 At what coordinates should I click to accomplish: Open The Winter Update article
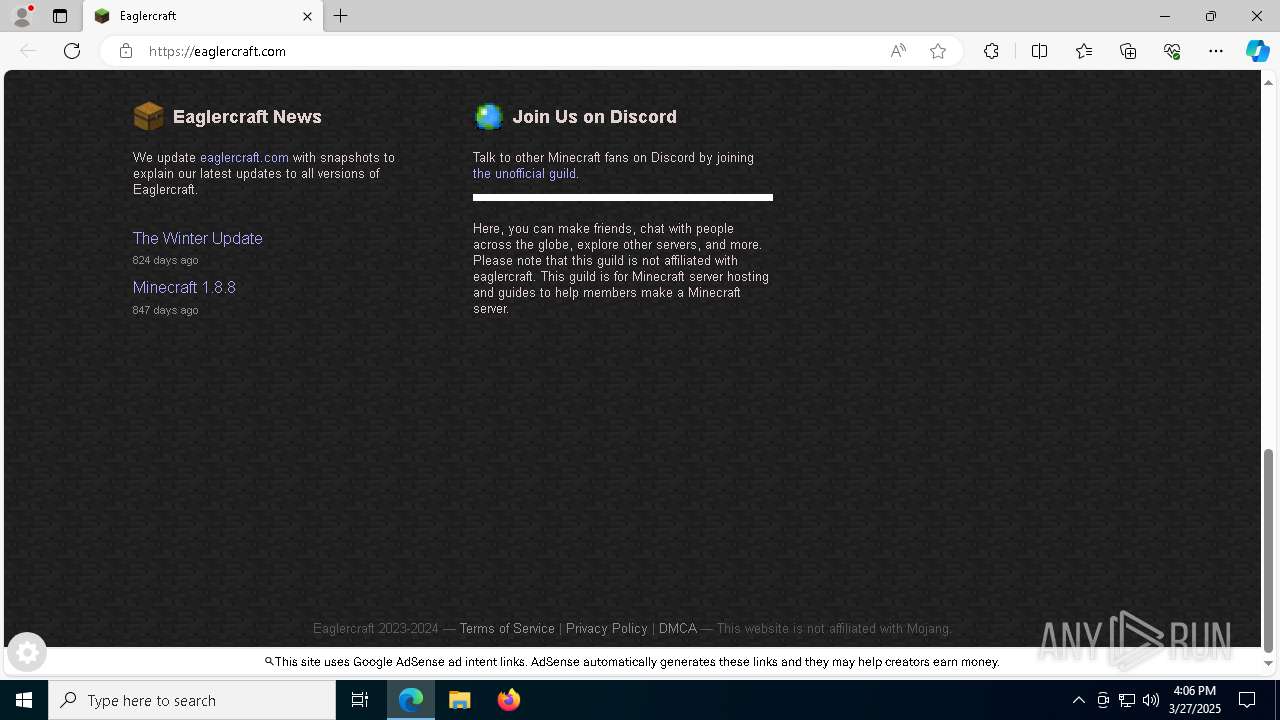point(198,238)
